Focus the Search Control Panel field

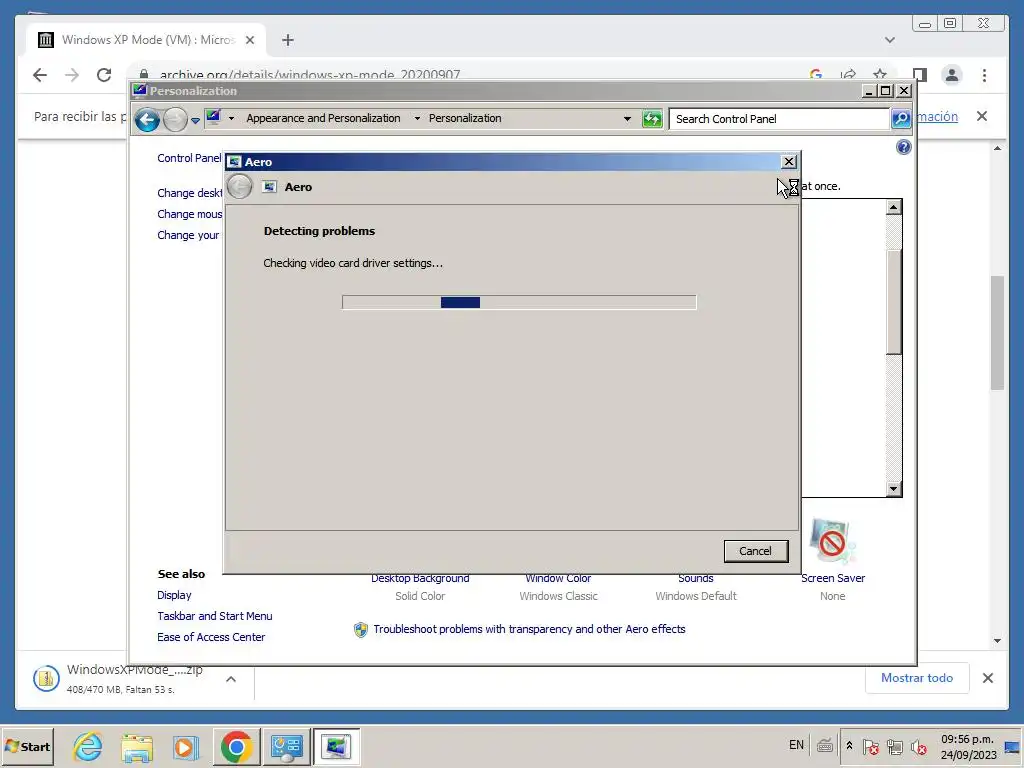(780, 119)
